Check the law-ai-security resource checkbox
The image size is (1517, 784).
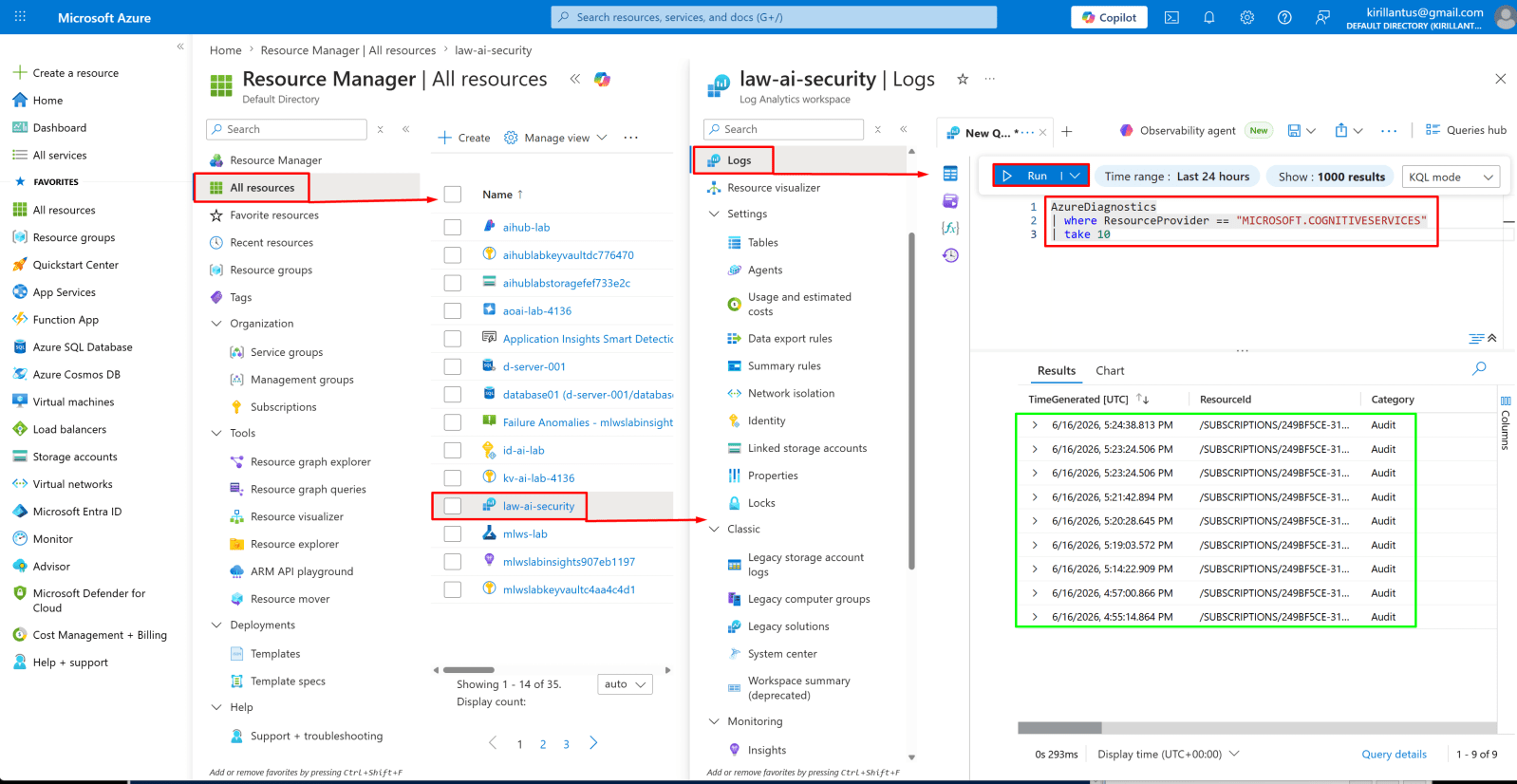point(453,506)
